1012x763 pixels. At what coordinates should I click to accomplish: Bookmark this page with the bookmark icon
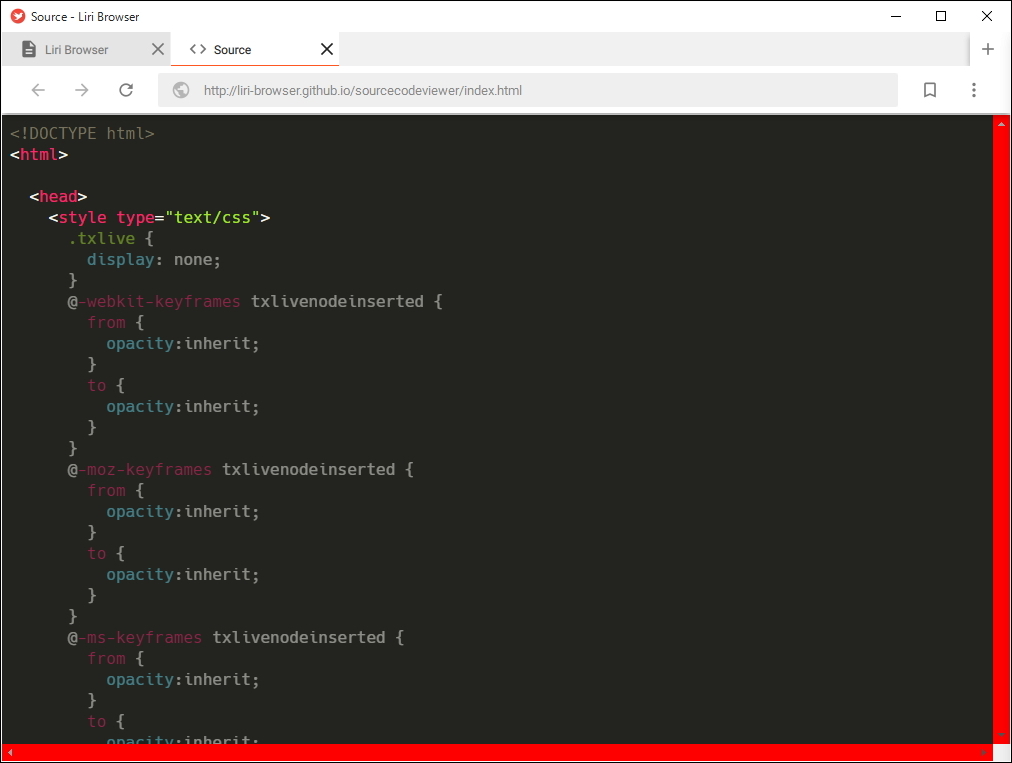coord(929,90)
